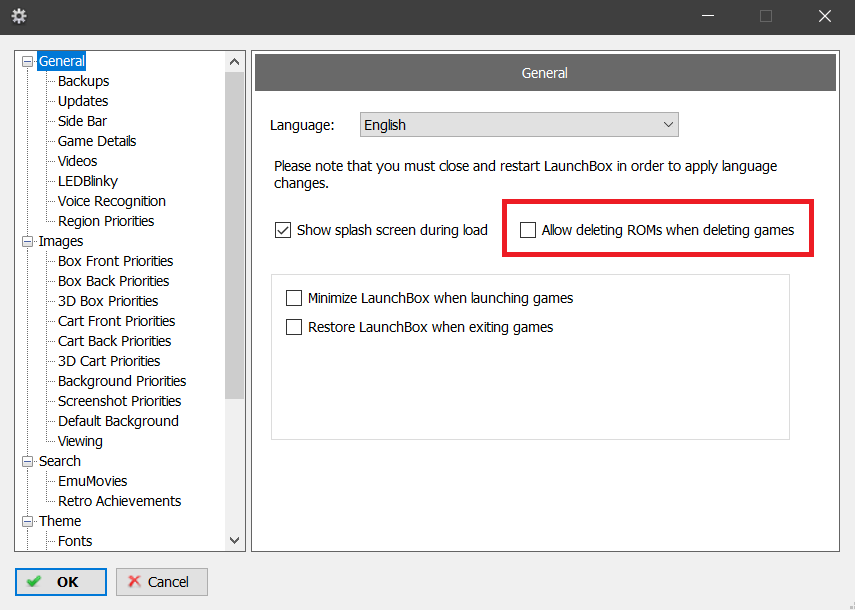This screenshot has width=855, height=610.
Task: Collapse the Theme tree node
Action: [27, 521]
